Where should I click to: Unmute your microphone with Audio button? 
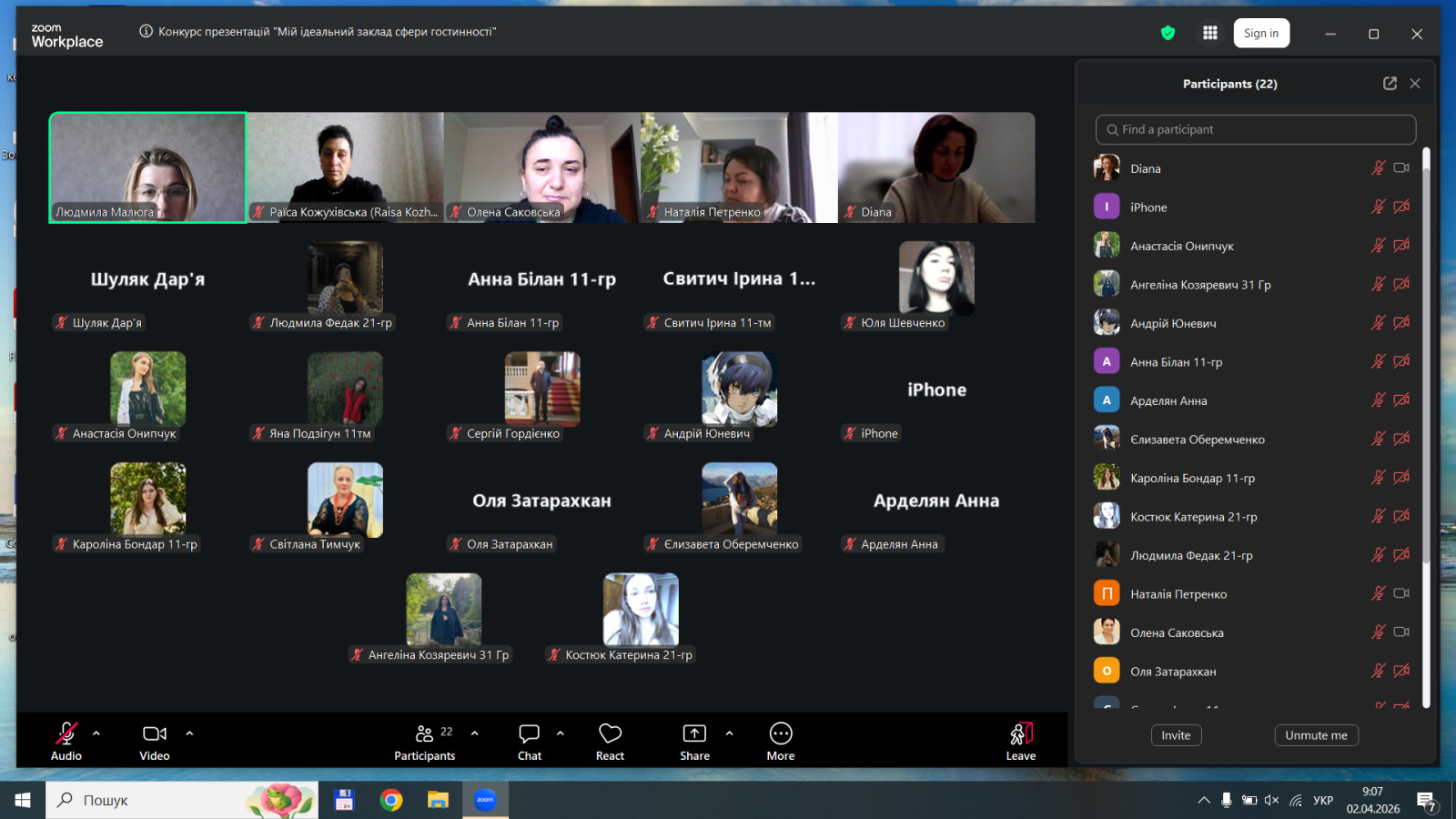(x=66, y=740)
